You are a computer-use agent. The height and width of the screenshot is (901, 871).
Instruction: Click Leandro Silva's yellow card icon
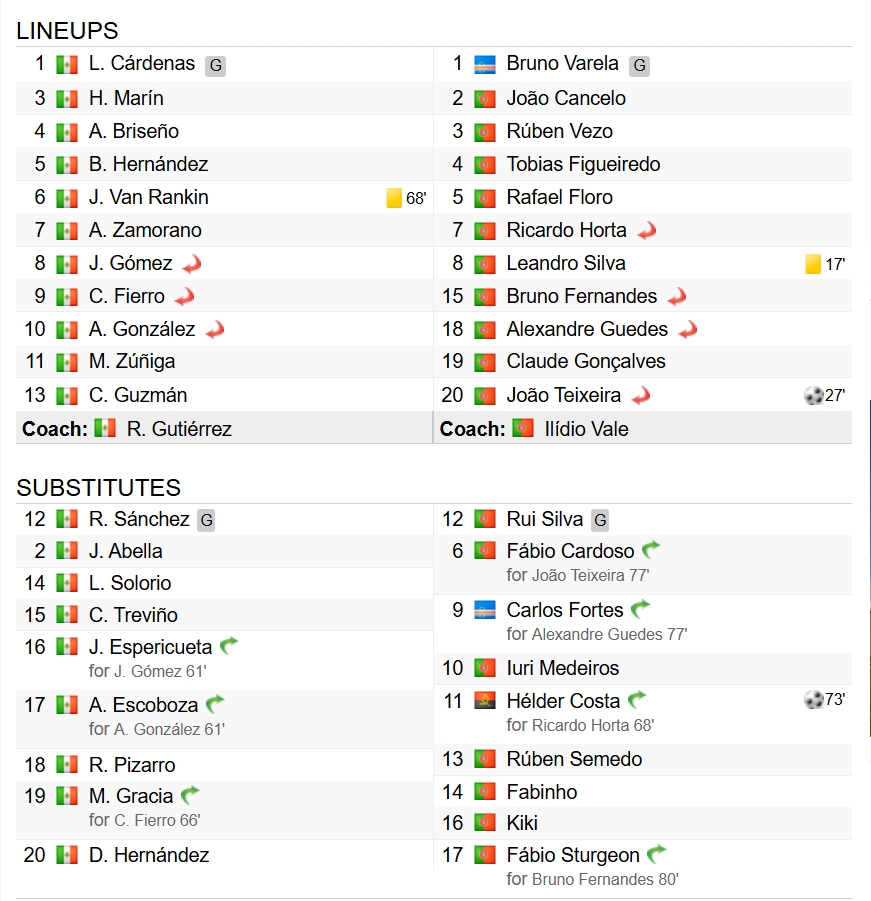click(x=813, y=264)
